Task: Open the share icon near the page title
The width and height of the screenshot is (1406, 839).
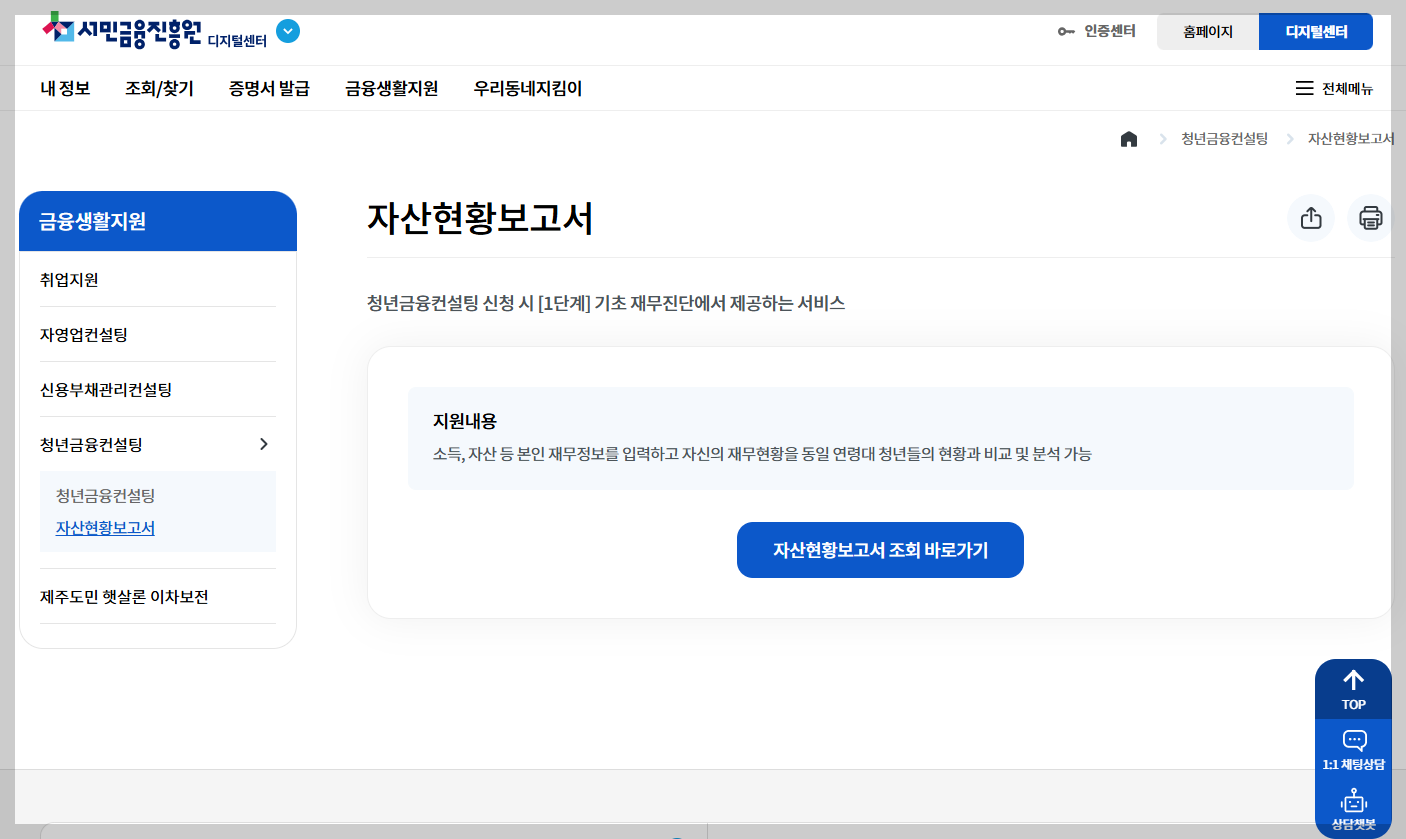Action: 1310,218
